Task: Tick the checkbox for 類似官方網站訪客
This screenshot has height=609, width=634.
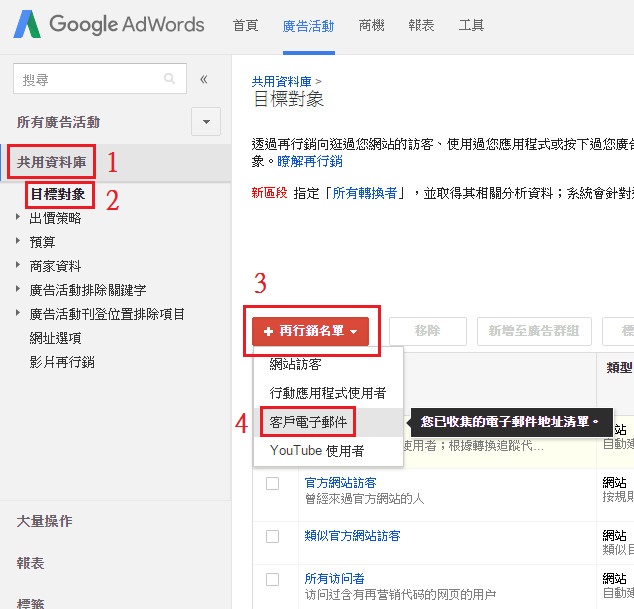Action: click(272, 537)
